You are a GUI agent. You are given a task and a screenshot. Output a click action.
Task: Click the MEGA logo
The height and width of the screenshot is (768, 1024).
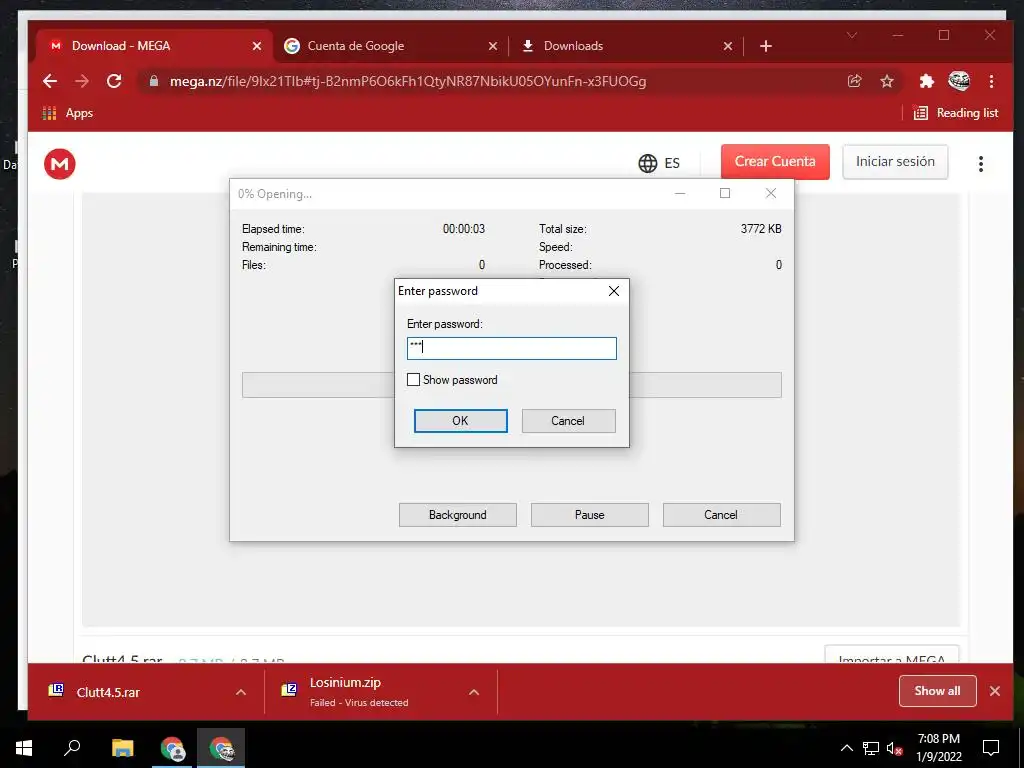59,163
